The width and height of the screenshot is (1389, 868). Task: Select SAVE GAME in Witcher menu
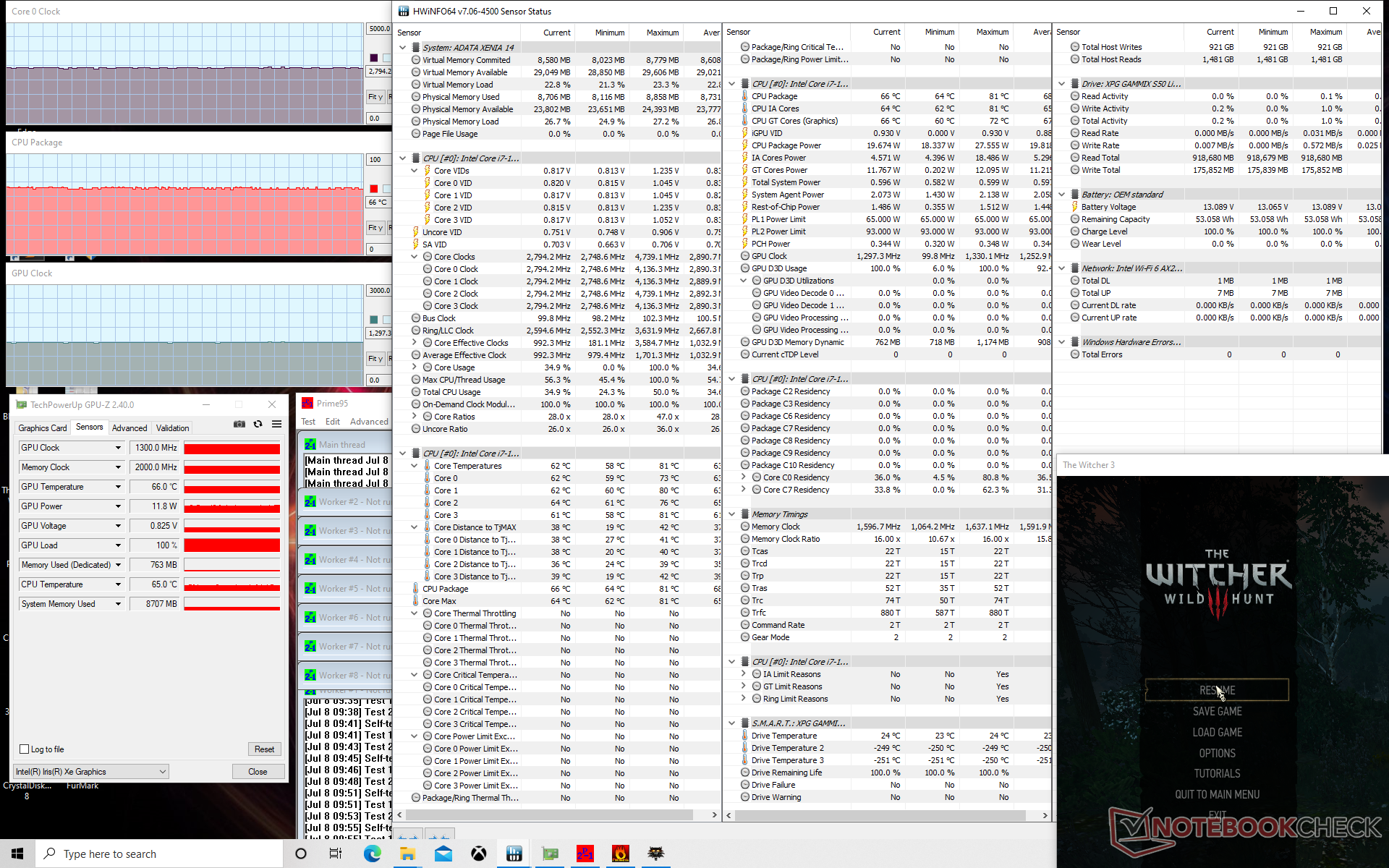coord(1217,711)
